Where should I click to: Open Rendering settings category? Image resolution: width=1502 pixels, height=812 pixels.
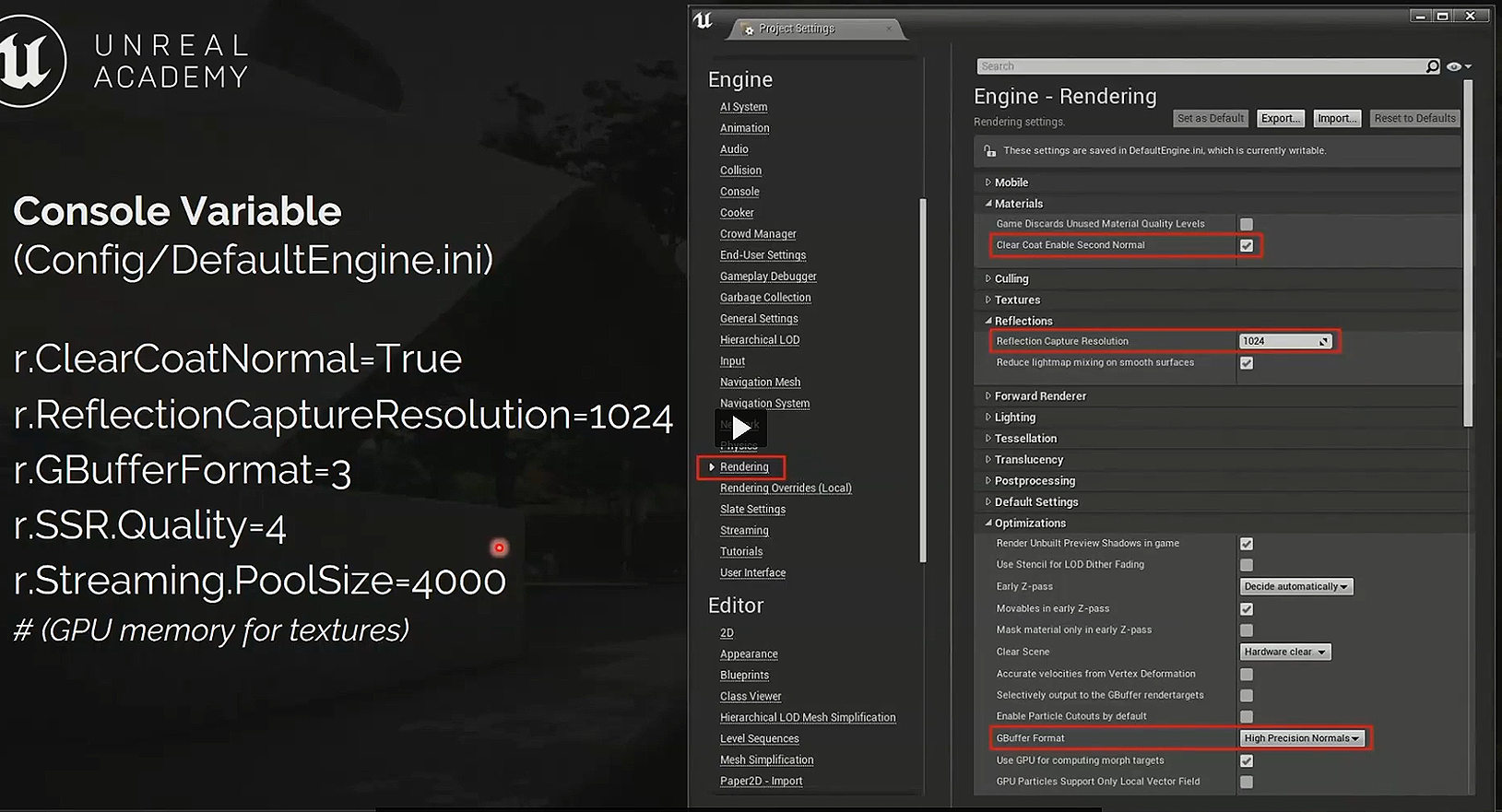(744, 467)
